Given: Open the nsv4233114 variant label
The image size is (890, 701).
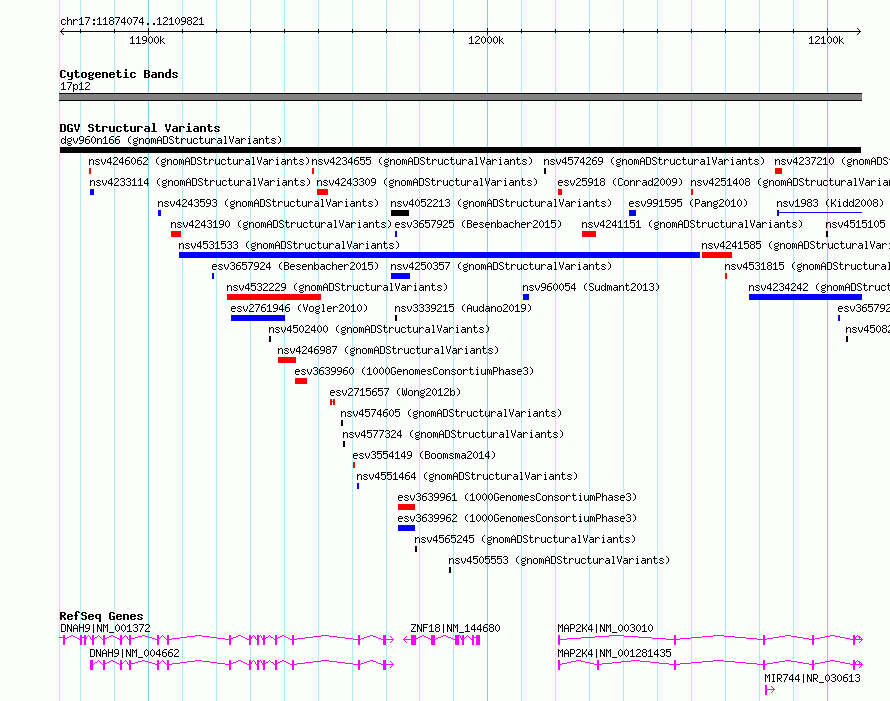Looking at the screenshot, I should 200,182.
